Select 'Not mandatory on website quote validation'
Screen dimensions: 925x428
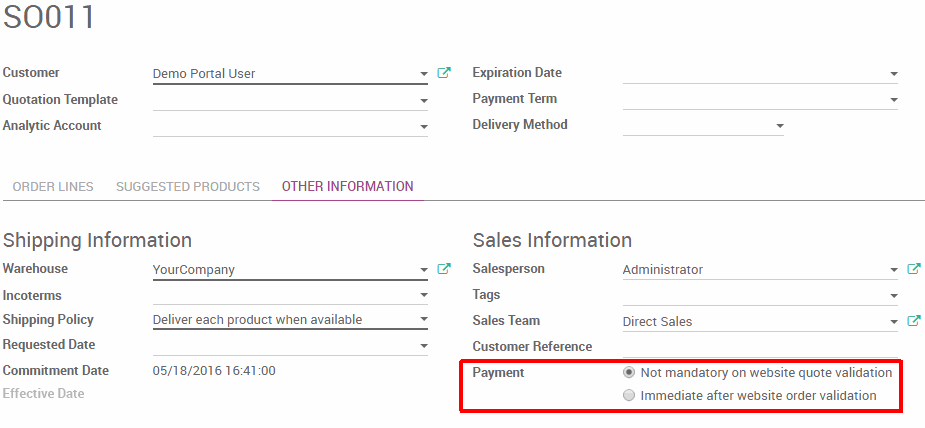tap(629, 372)
